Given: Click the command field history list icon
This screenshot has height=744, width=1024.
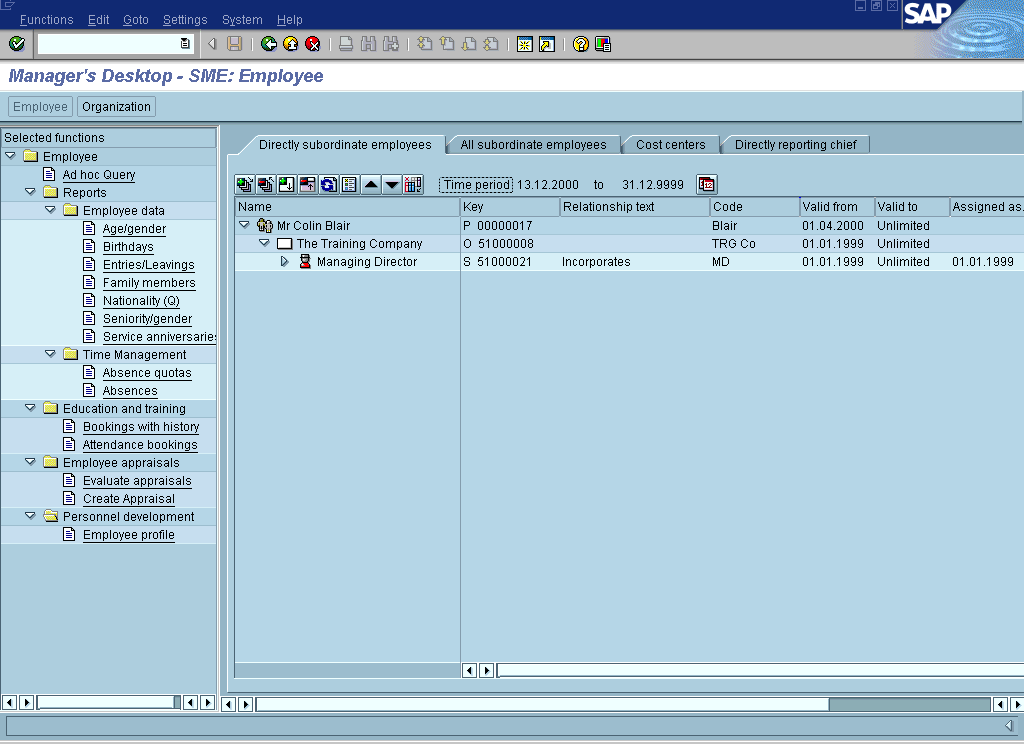Looking at the screenshot, I should click(185, 44).
